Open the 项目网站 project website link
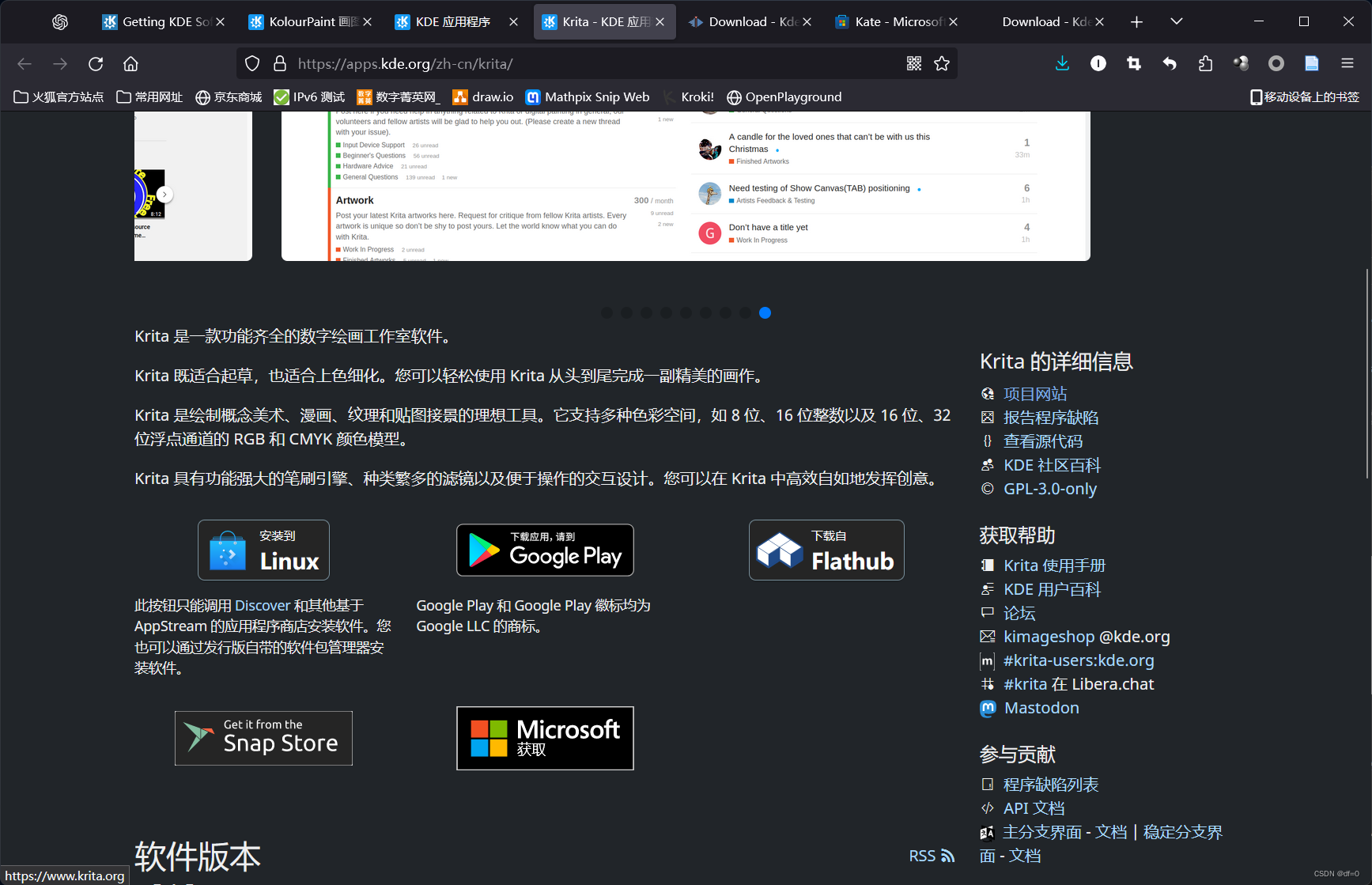Viewport: 1372px width, 885px height. [1034, 393]
